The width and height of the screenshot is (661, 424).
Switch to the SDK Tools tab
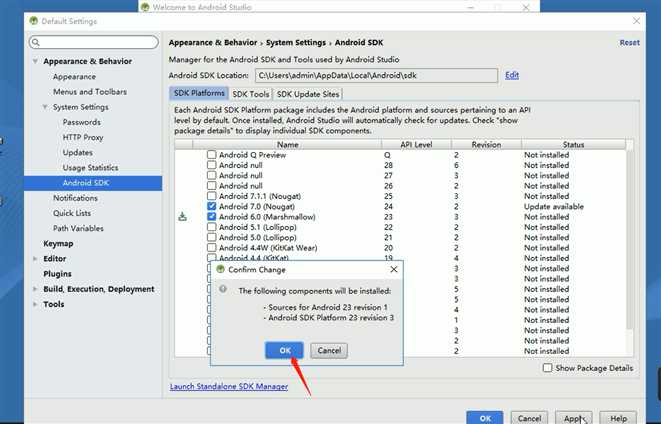pos(250,94)
